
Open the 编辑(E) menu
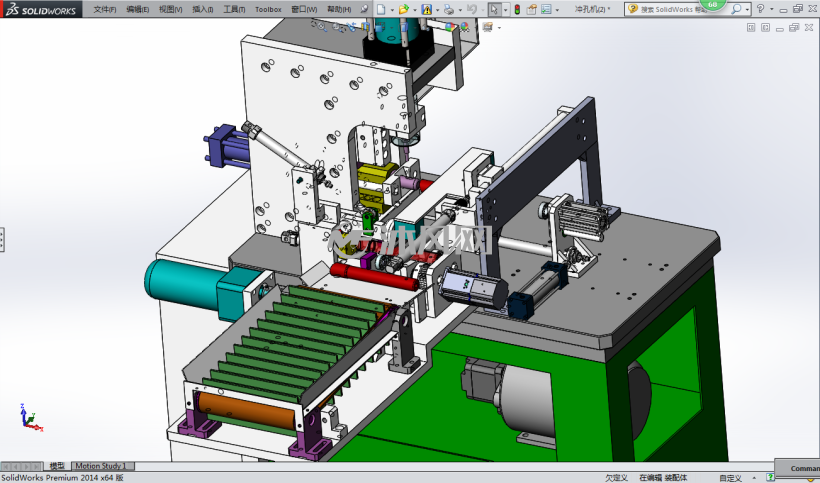[138, 9]
